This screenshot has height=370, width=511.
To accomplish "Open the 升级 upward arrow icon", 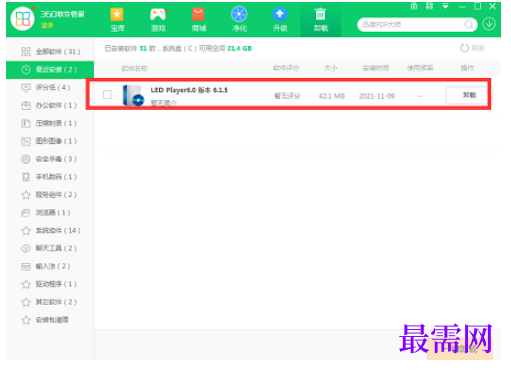I will (x=280, y=20).
